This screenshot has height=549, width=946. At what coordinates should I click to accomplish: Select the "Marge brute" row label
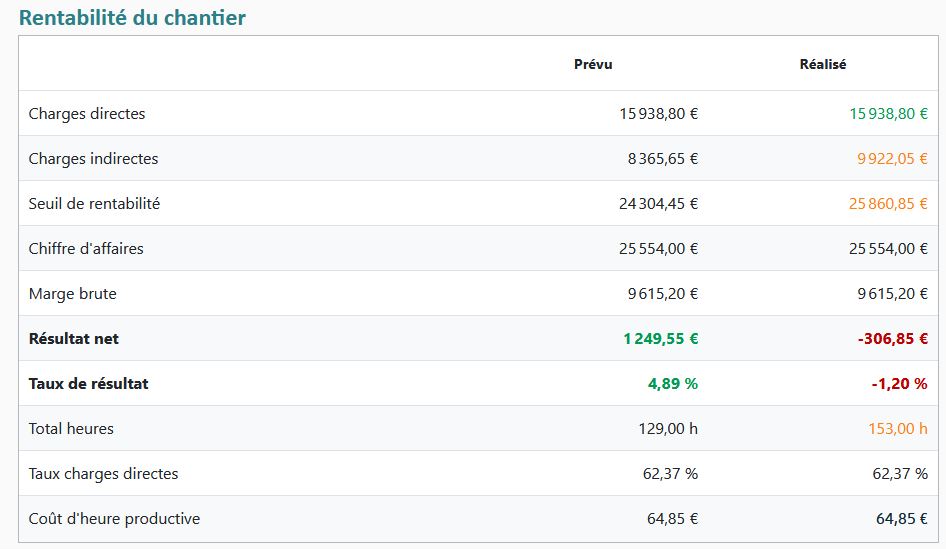pos(72,294)
